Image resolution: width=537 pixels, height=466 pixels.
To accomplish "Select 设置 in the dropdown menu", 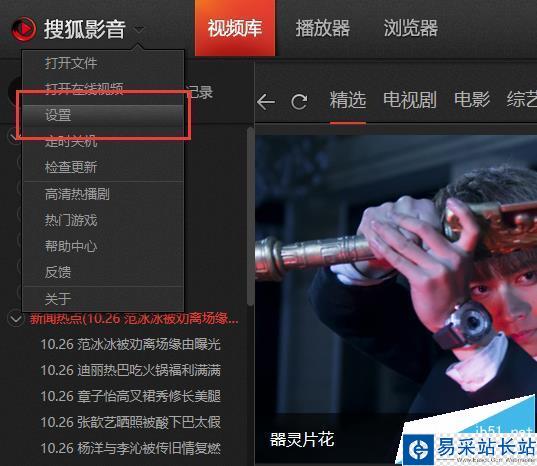I will tap(103, 115).
